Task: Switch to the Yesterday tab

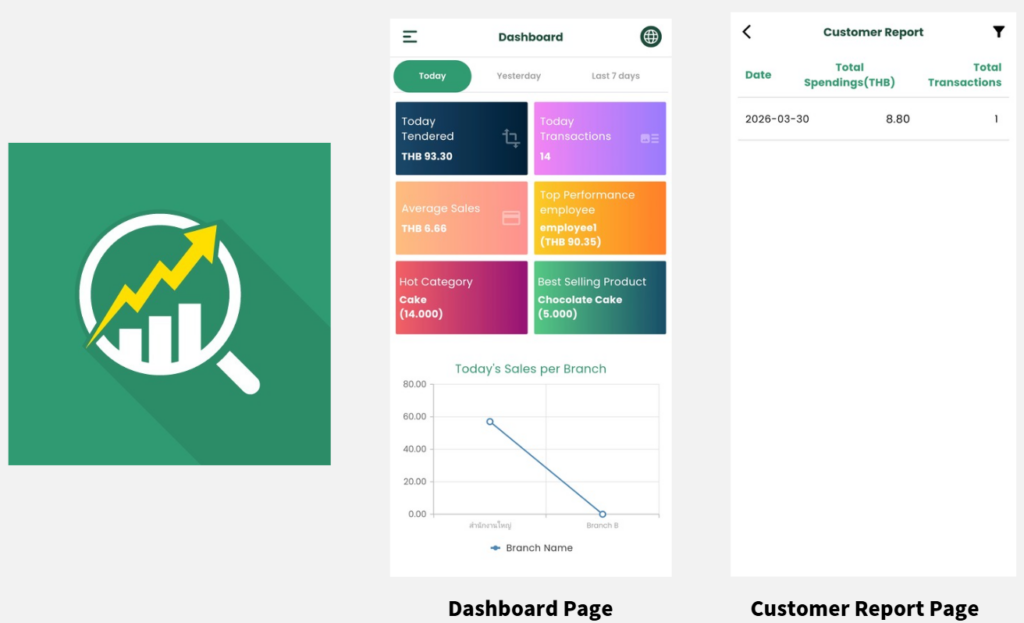Action: pos(518,76)
